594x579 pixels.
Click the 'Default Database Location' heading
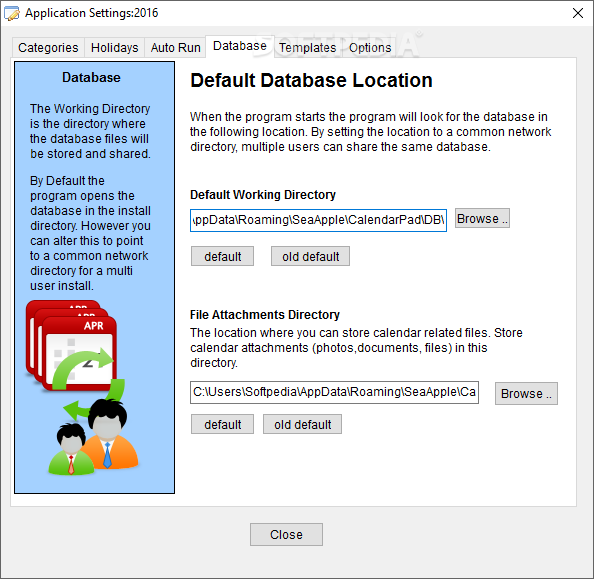[311, 80]
